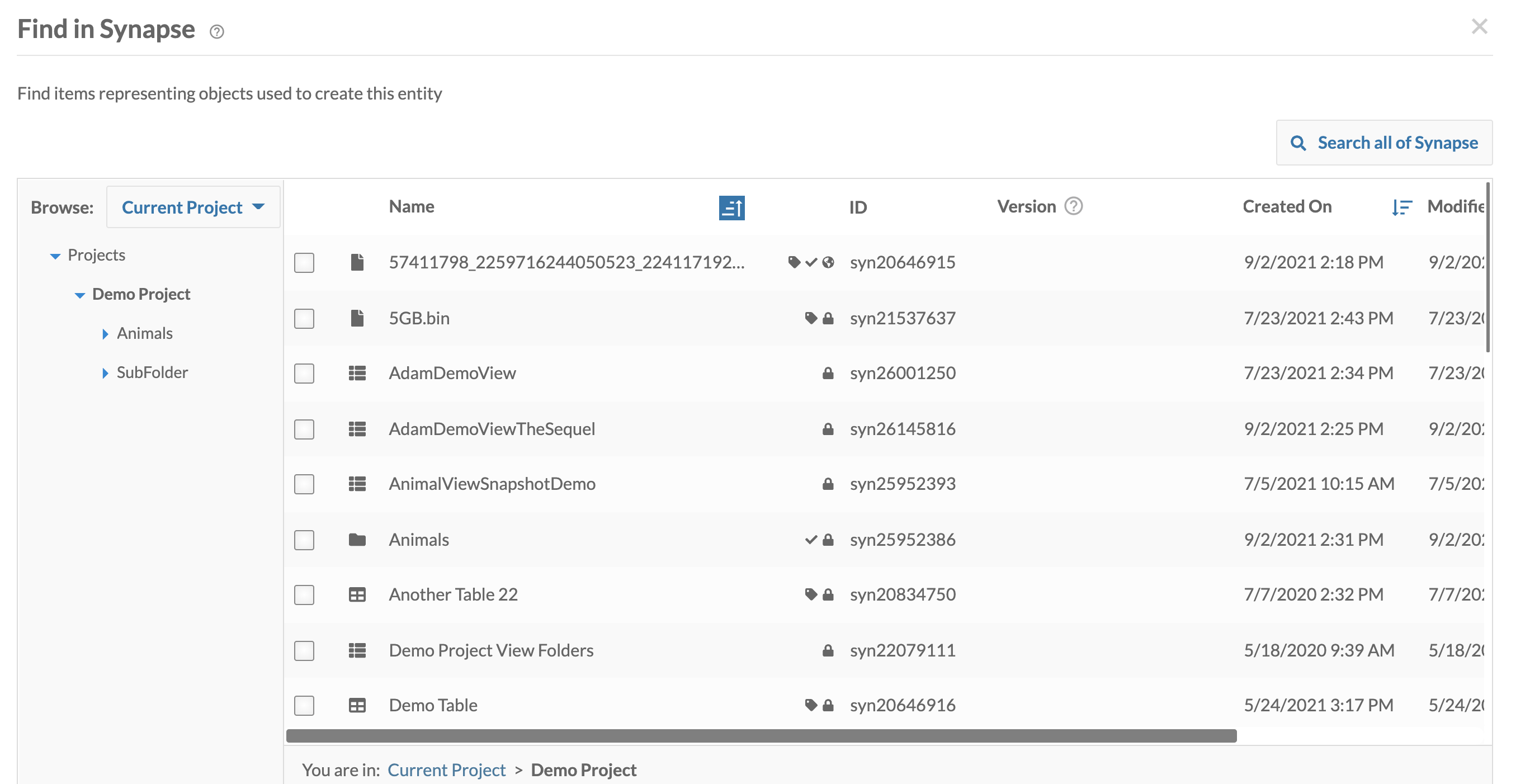Check the box for AdamDemoView
1530x784 pixels.
click(x=304, y=374)
